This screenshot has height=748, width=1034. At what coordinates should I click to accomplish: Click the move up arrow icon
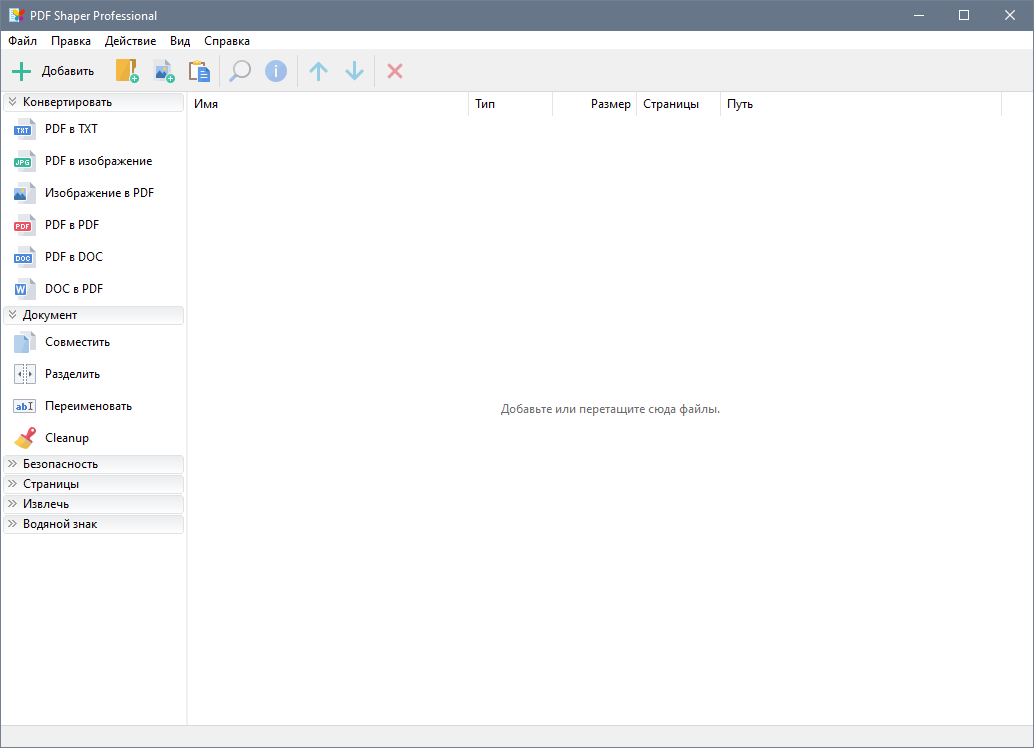click(x=318, y=71)
